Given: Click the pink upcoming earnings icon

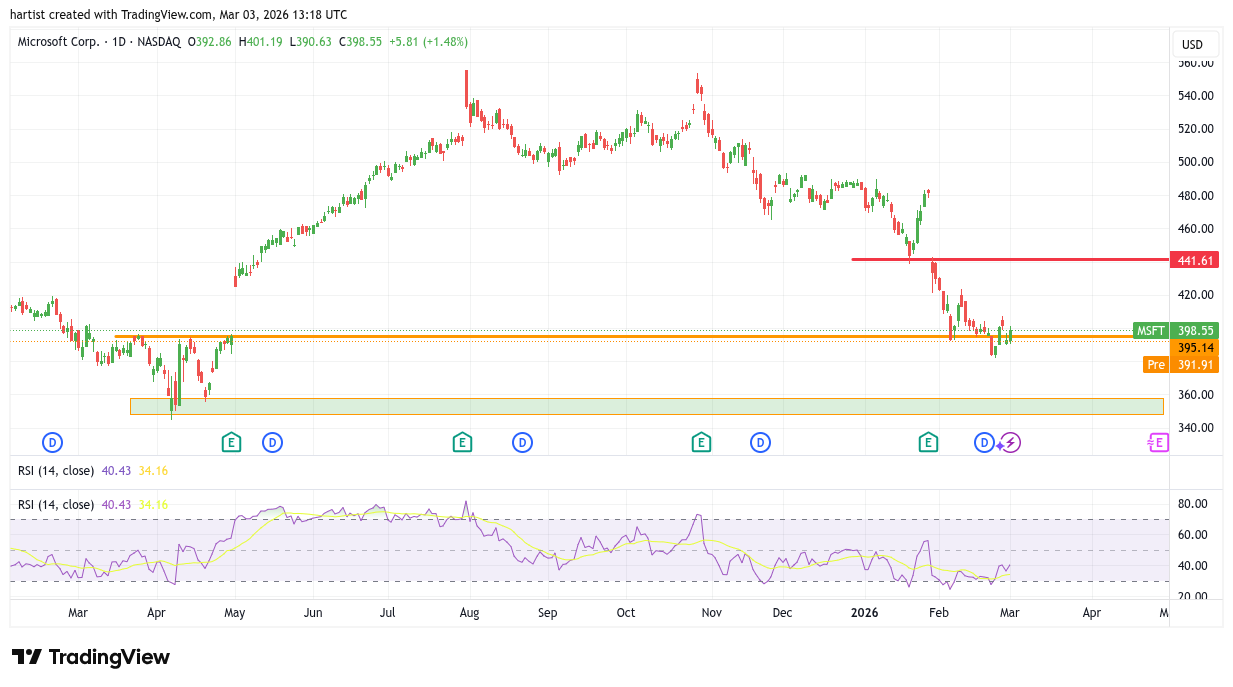Looking at the screenshot, I should (x=1157, y=442).
